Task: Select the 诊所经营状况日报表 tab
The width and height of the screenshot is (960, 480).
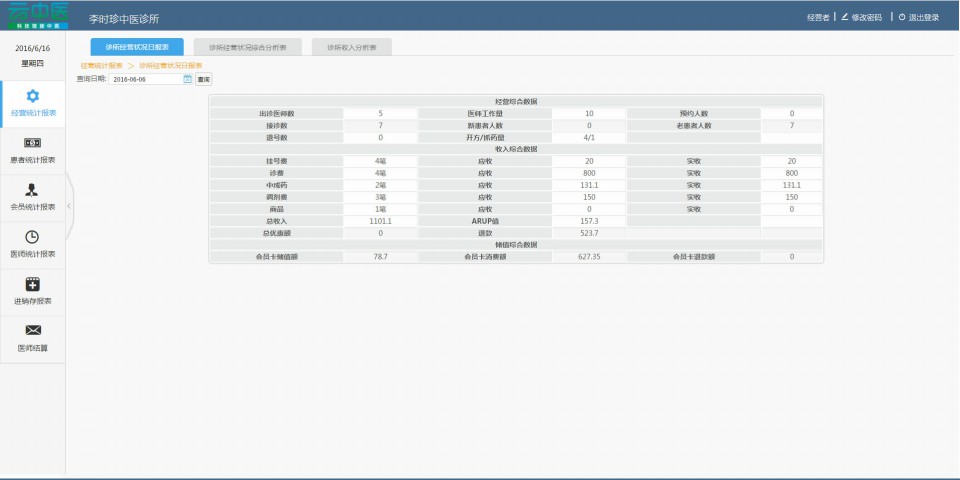Action: click(x=137, y=47)
